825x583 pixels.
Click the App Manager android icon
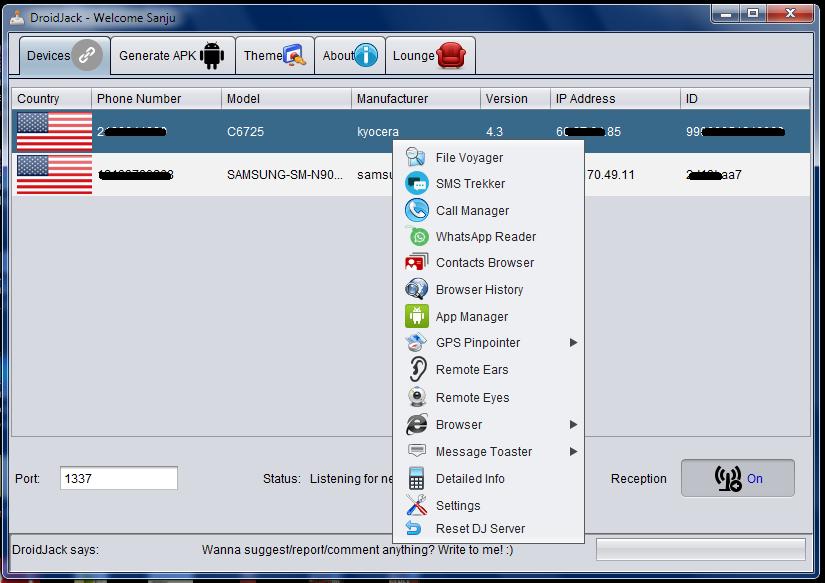click(416, 316)
